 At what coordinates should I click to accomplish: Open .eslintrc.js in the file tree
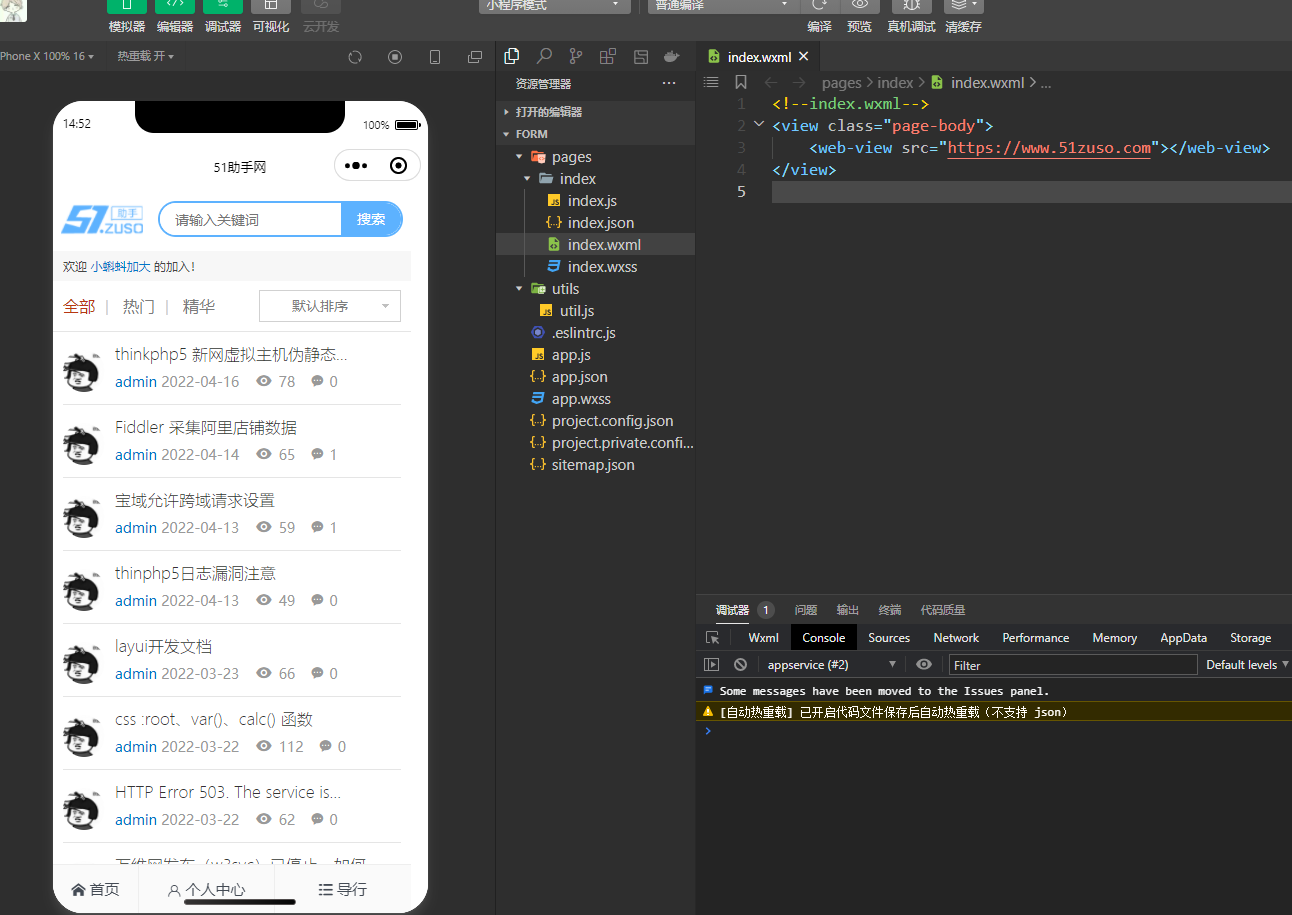pos(595,333)
